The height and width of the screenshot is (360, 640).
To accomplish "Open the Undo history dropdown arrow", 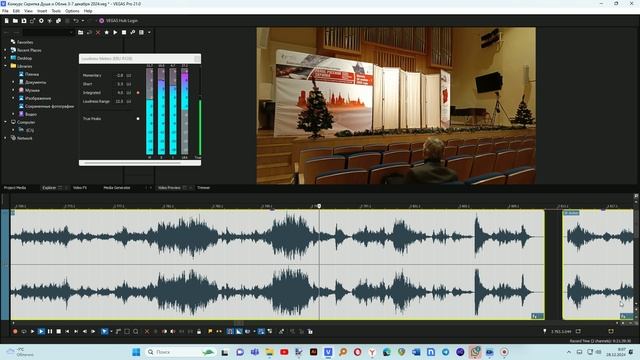I will point(83,20).
